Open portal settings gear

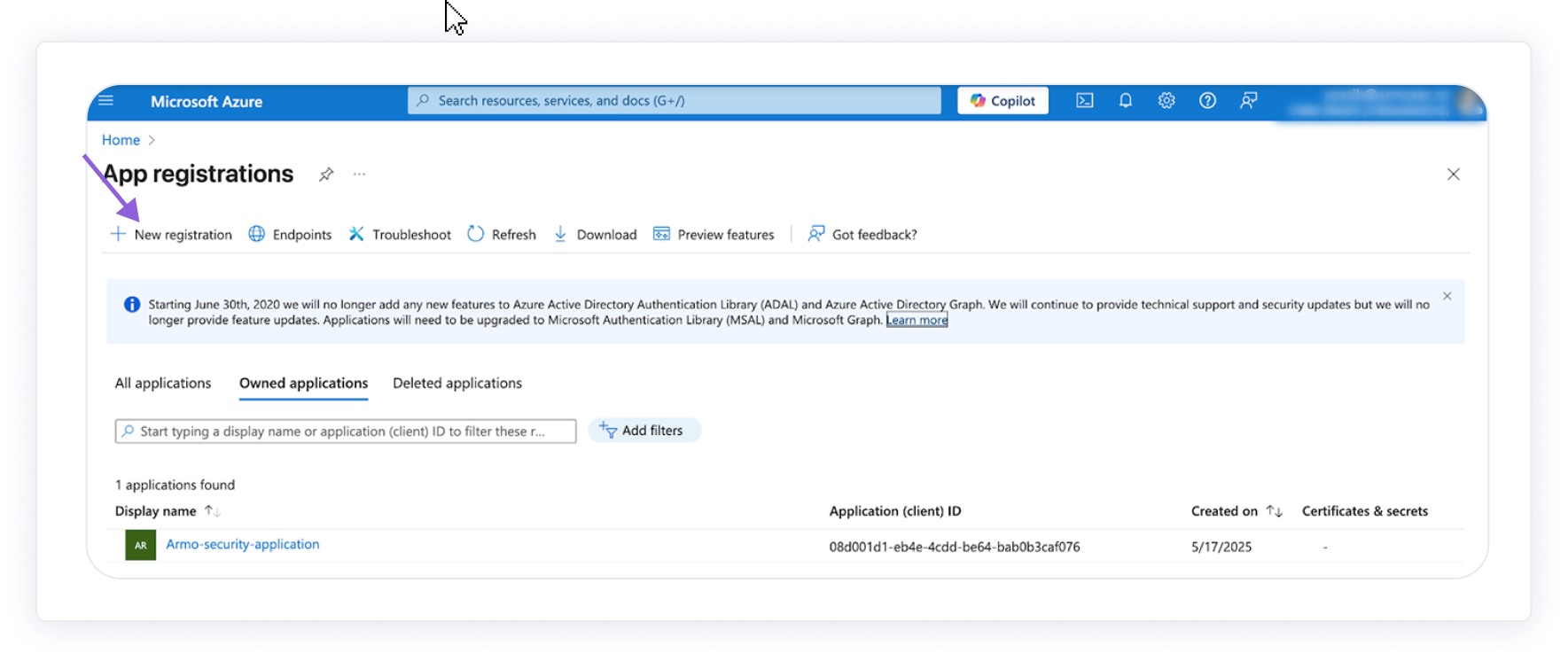[1166, 101]
